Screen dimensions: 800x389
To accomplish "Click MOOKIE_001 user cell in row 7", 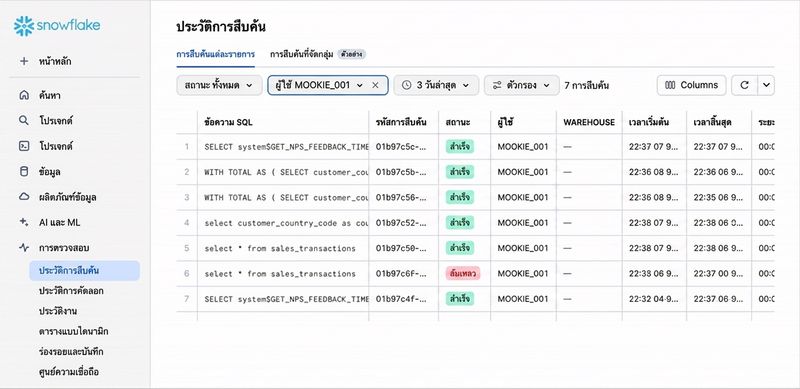I will pos(523,299).
